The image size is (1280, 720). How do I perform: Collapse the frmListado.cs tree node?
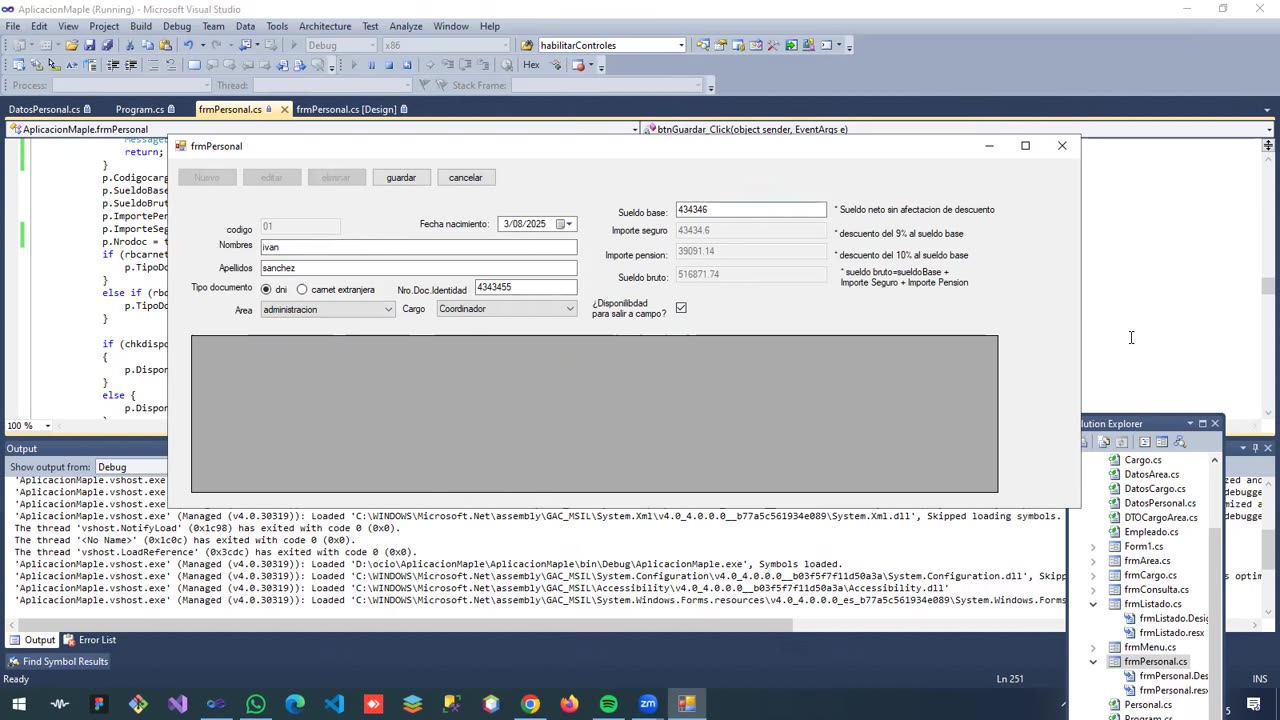click(x=1093, y=604)
